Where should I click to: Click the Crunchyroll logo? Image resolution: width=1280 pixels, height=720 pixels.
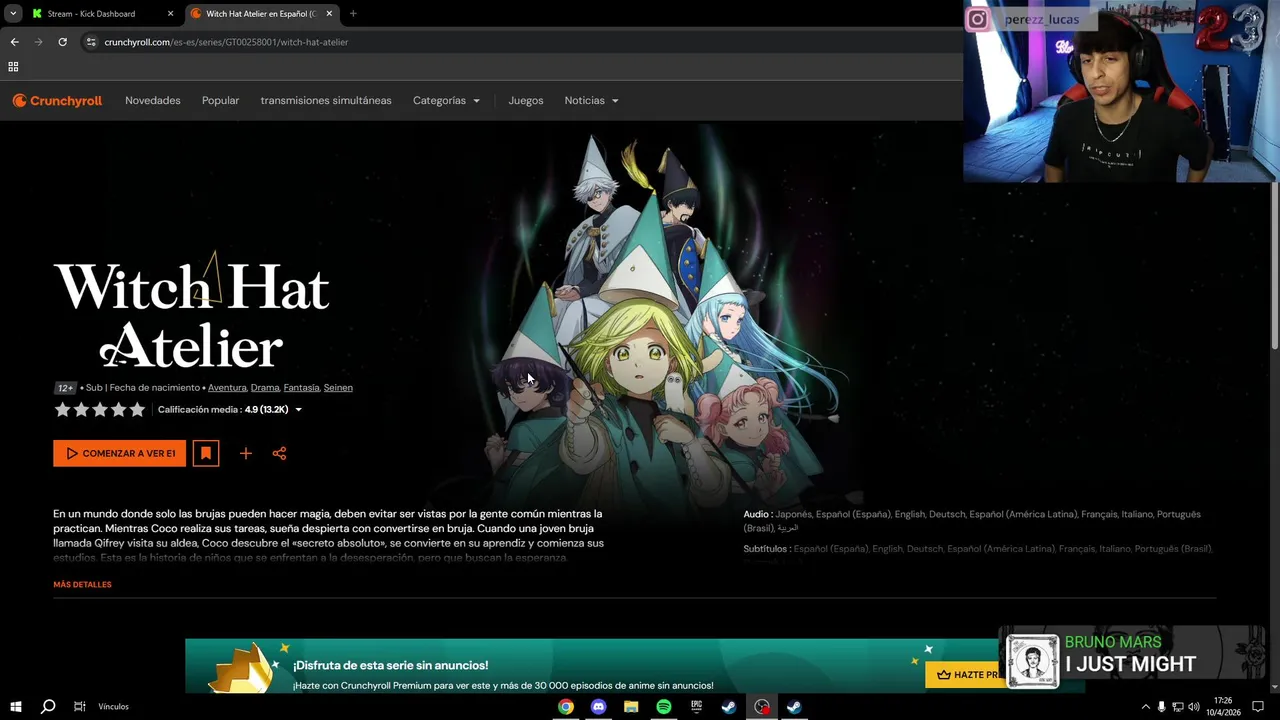[x=57, y=101]
